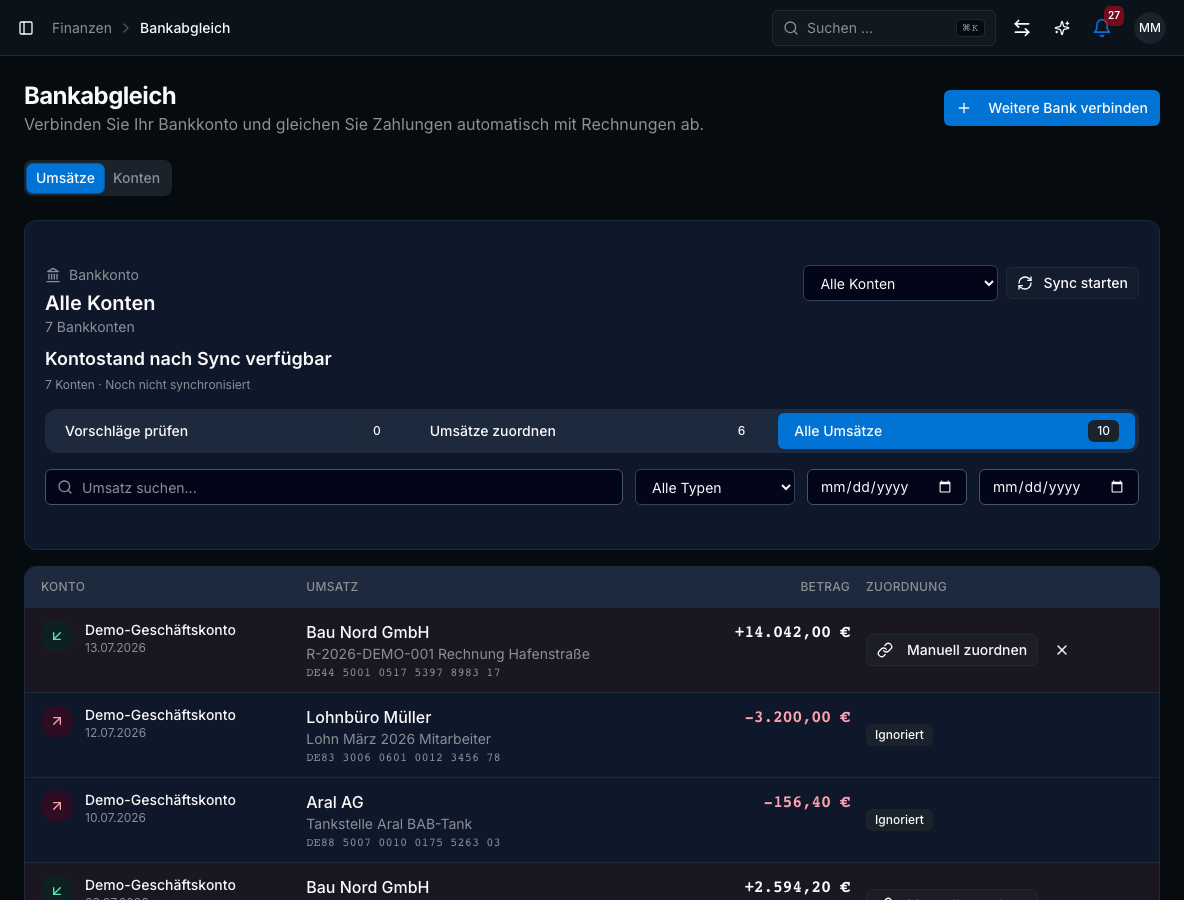This screenshot has height=900, width=1184.
Task: Click outgoing arrow icon for Lohnbüro Müller row
Action: pos(57,721)
